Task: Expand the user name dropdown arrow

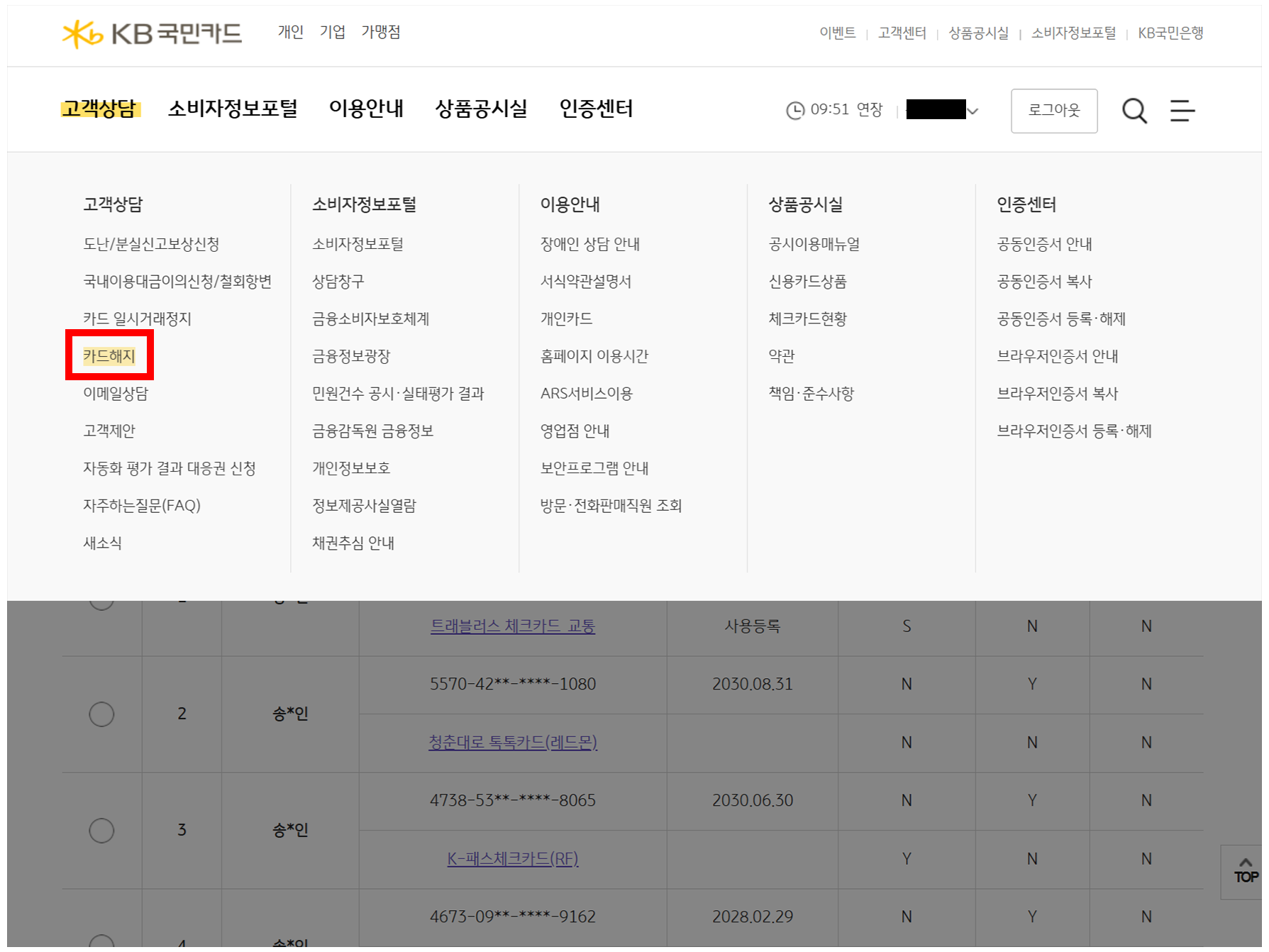Action: pyautogui.click(x=973, y=111)
